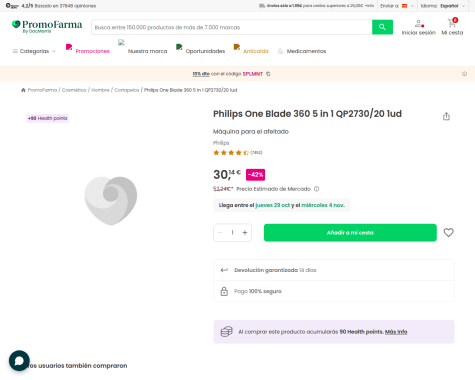Decrease quantity with the minus button
The image size is (475, 380).
click(x=220, y=233)
